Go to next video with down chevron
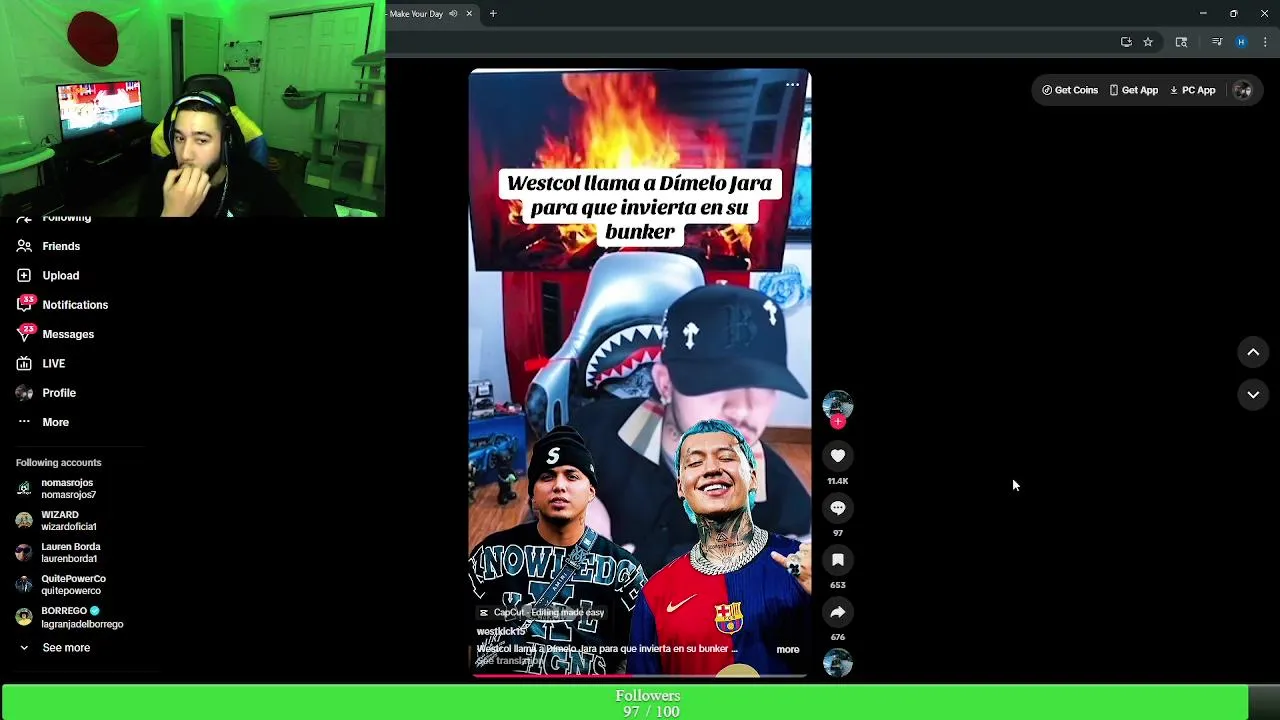 tap(1253, 395)
